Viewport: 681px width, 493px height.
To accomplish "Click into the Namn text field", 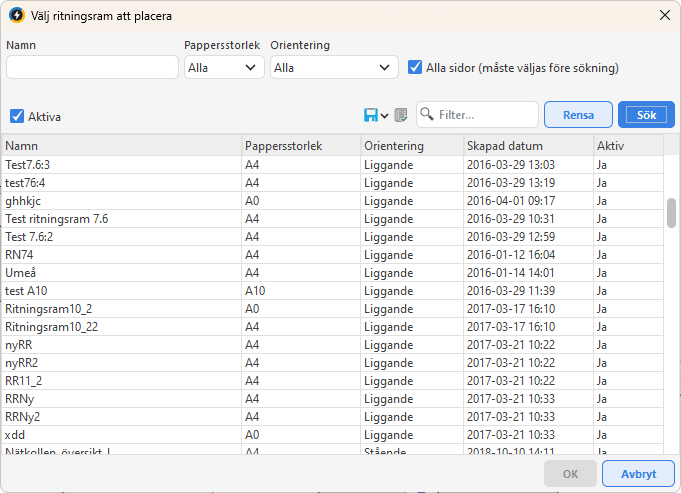I will coord(92,68).
